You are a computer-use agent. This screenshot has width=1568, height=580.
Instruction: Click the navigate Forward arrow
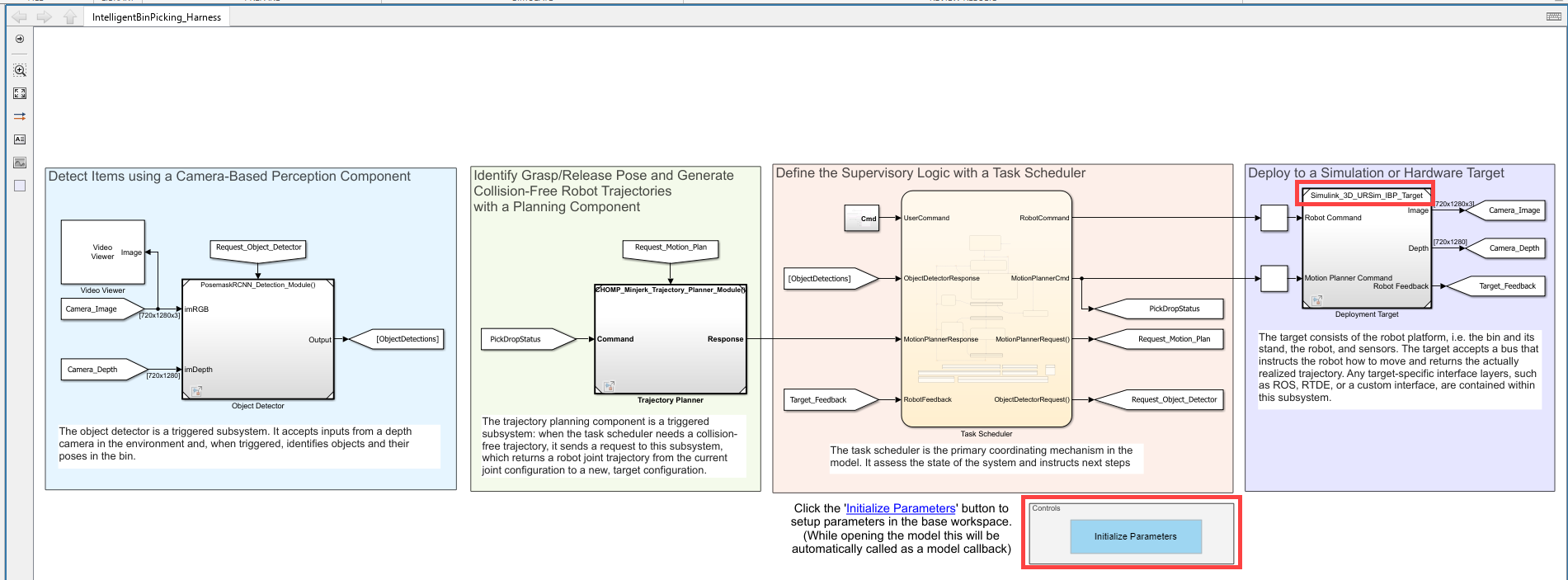[x=45, y=17]
